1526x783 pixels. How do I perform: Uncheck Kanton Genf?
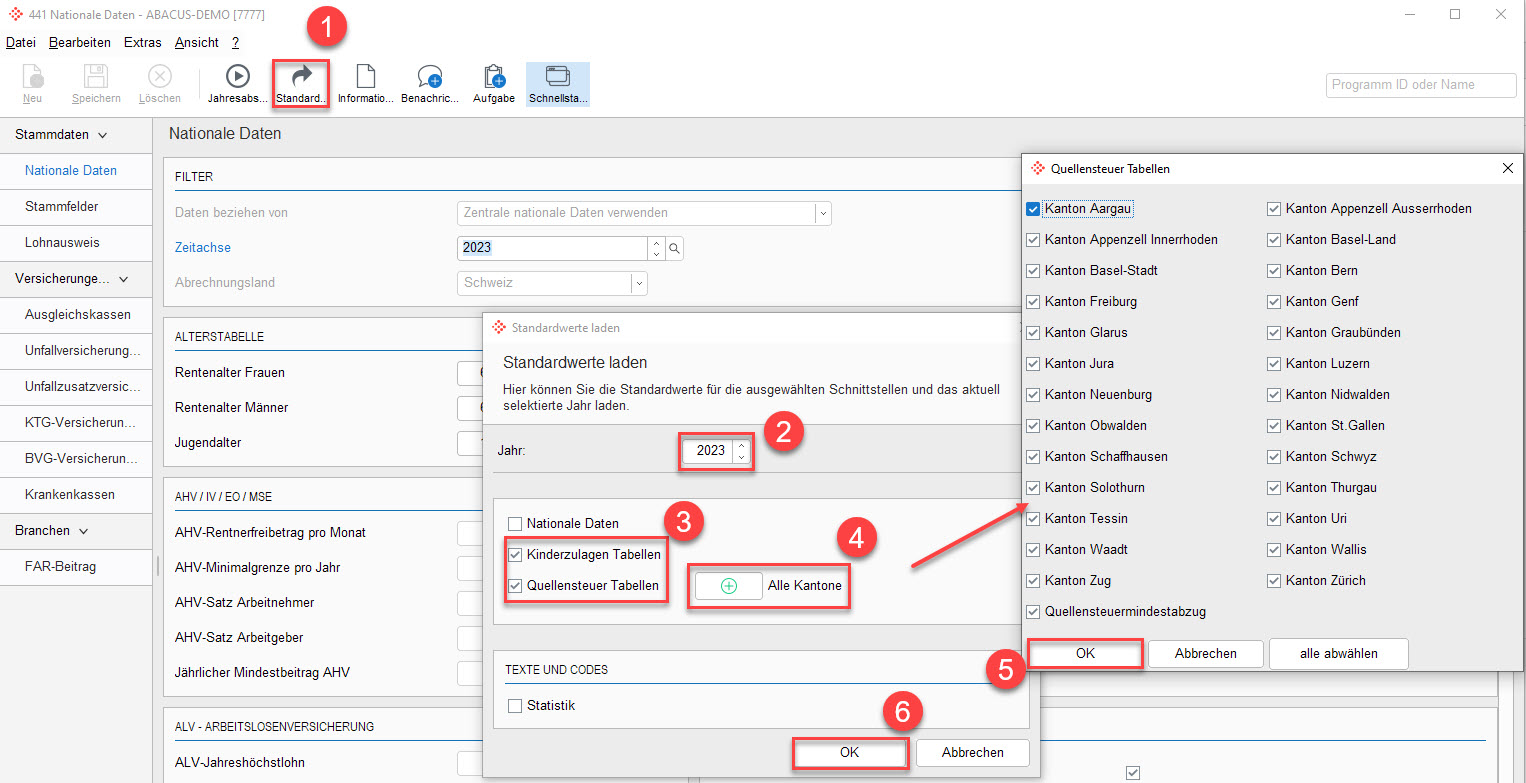coord(1274,301)
